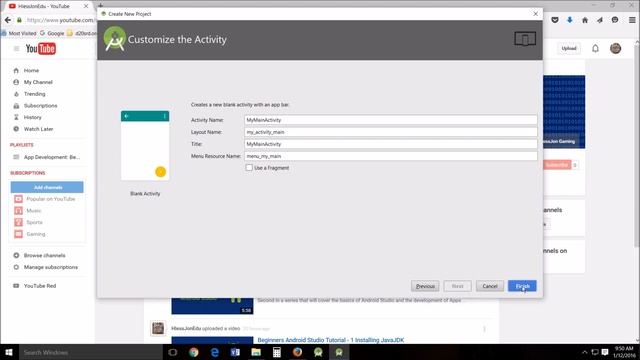The height and width of the screenshot is (360, 640).
Task: Select the Blank Activity preview thumbnail
Action: click(145, 145)
